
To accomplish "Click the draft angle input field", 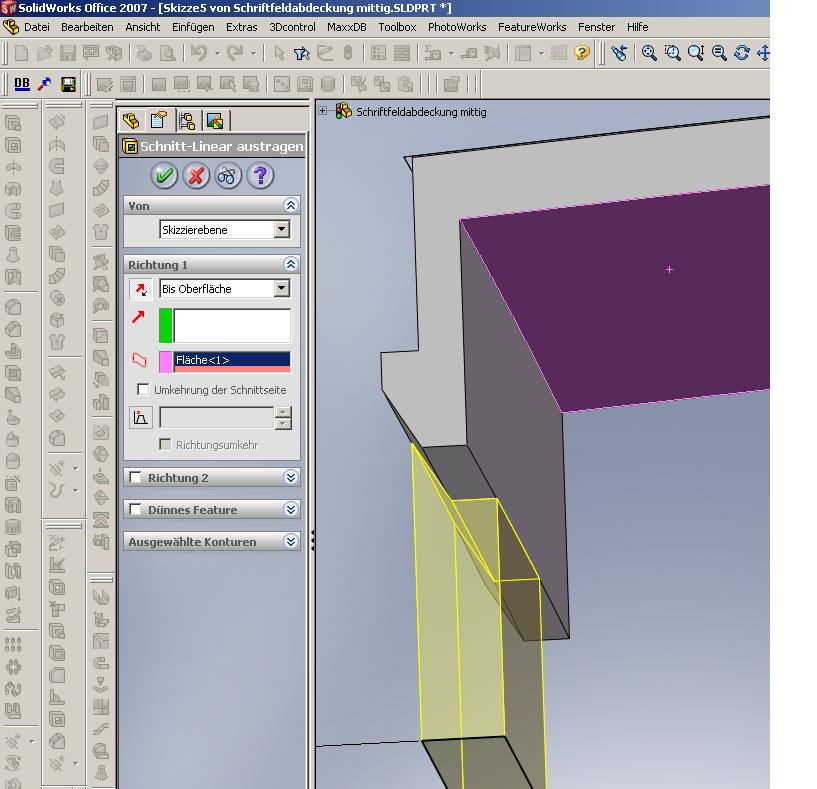I will 216,417.
